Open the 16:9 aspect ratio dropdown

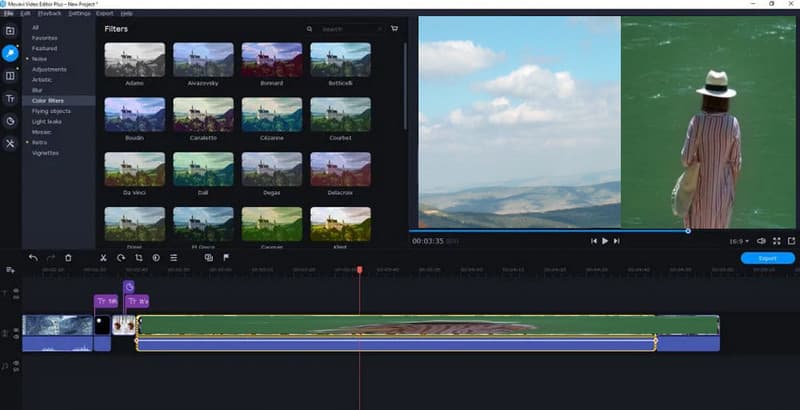[x=739, y=241]
